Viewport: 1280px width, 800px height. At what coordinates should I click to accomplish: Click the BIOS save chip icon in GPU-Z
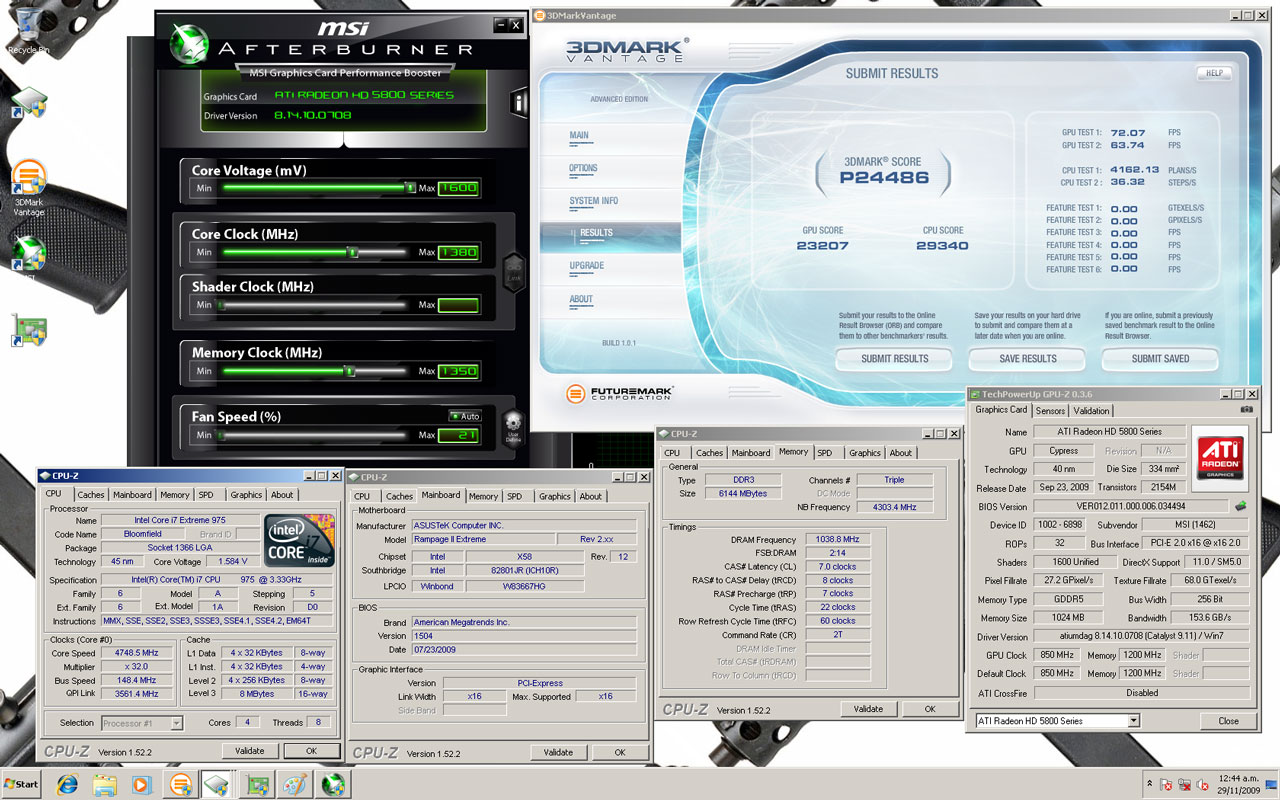1241,507
